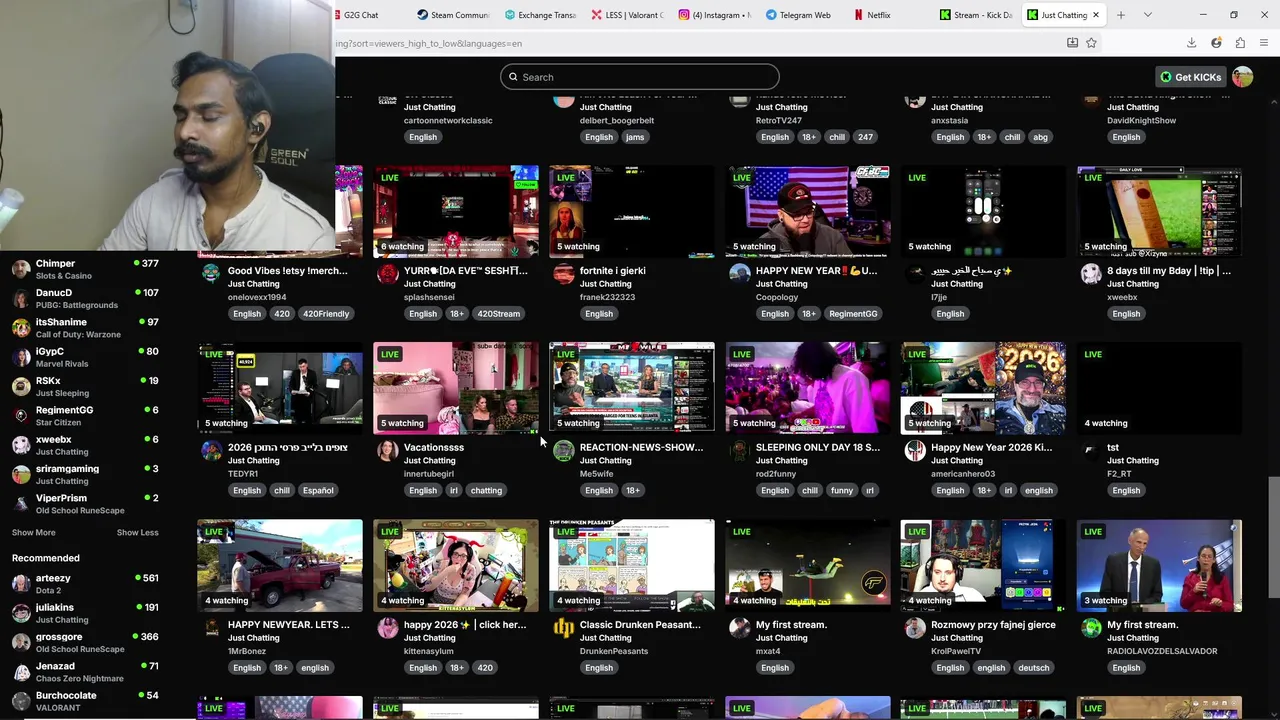Select the Español tag on TEDYR1 stream
This screenshot has height=720, width=1280.
(x=318, y=491)
